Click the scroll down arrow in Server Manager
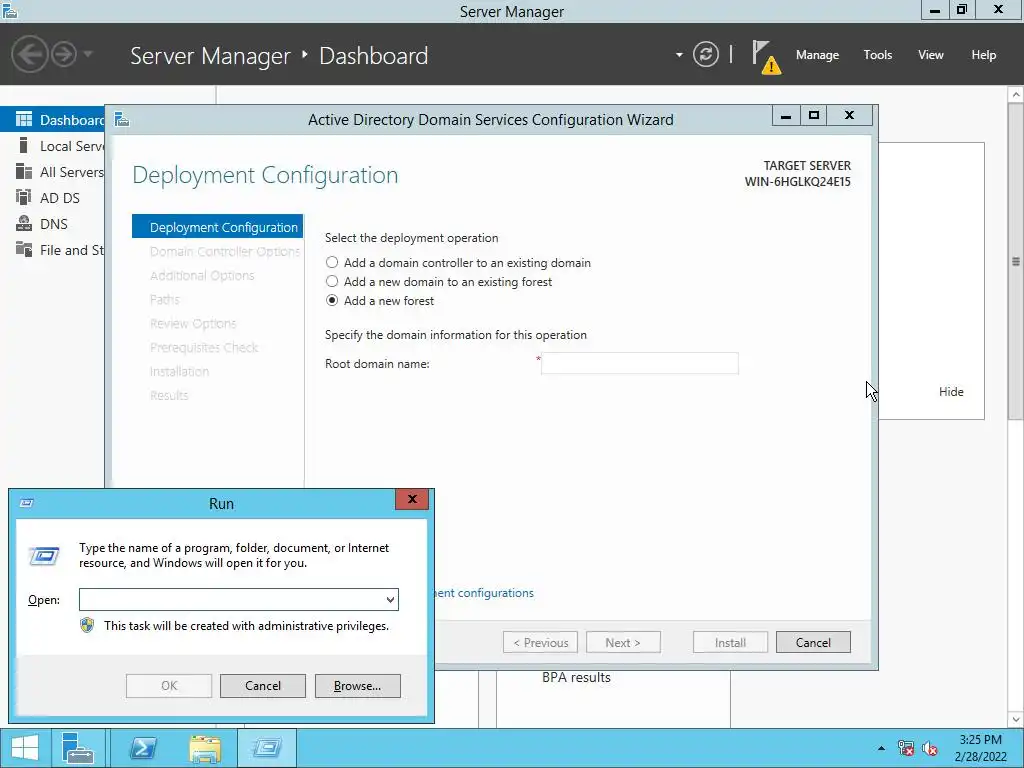The image size is (1024, 768). 1016,720
